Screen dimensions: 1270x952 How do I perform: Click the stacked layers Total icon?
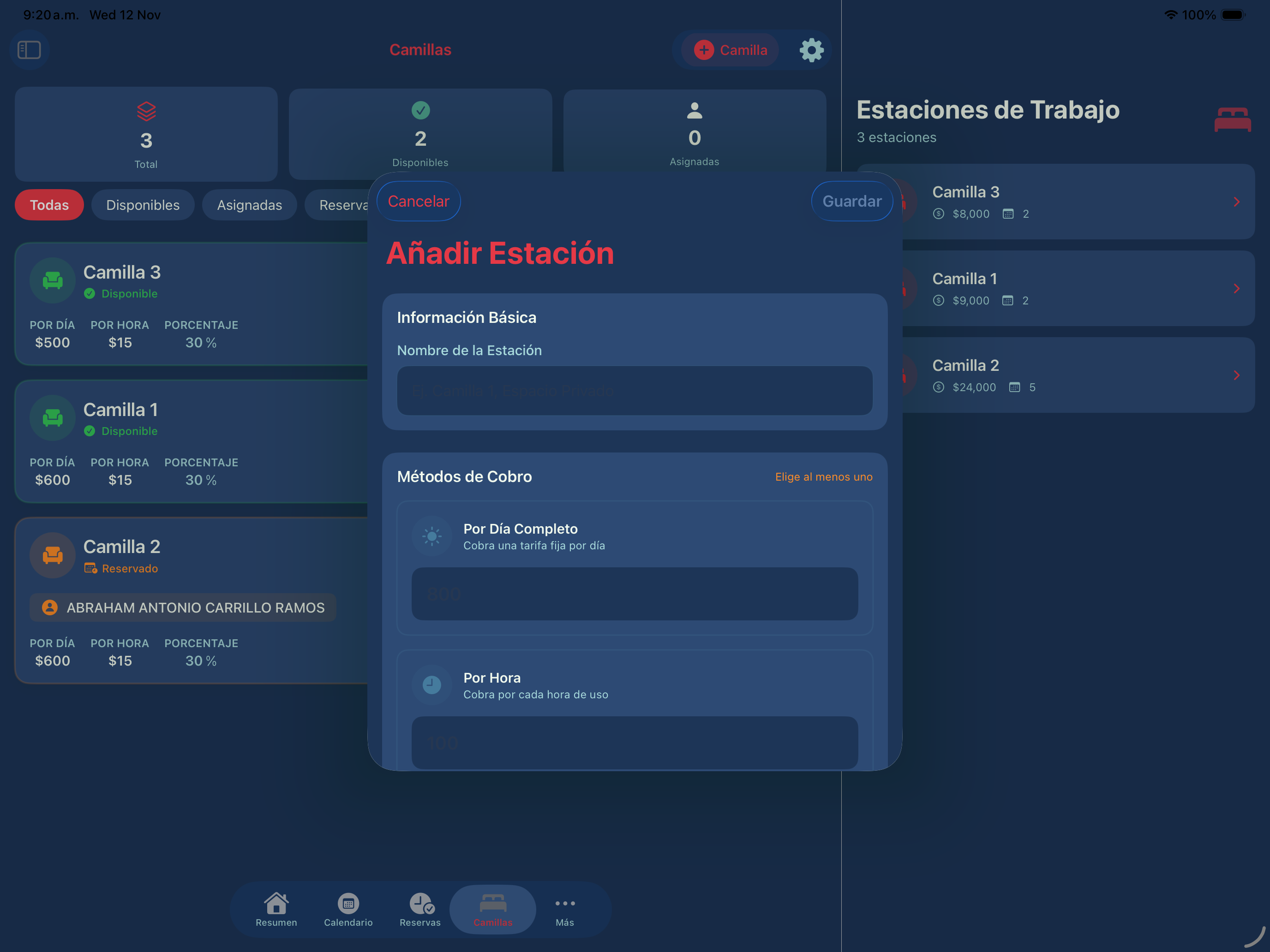(146, 111)
